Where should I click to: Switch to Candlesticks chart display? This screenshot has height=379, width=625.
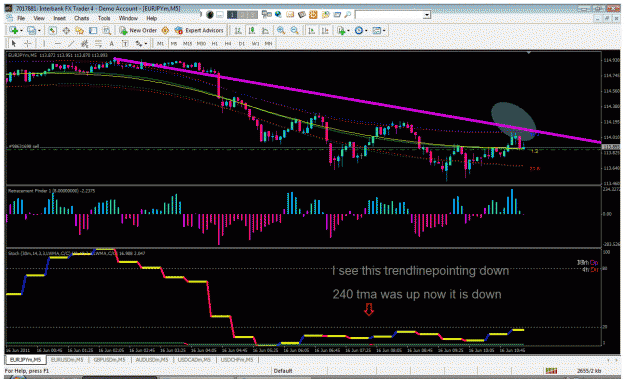click(252, 31)
